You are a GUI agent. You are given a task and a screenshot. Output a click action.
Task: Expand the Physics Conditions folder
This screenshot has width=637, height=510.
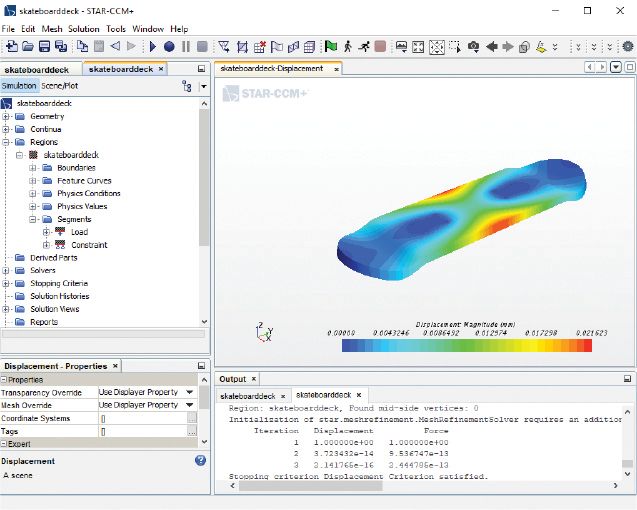coord(32,193)
